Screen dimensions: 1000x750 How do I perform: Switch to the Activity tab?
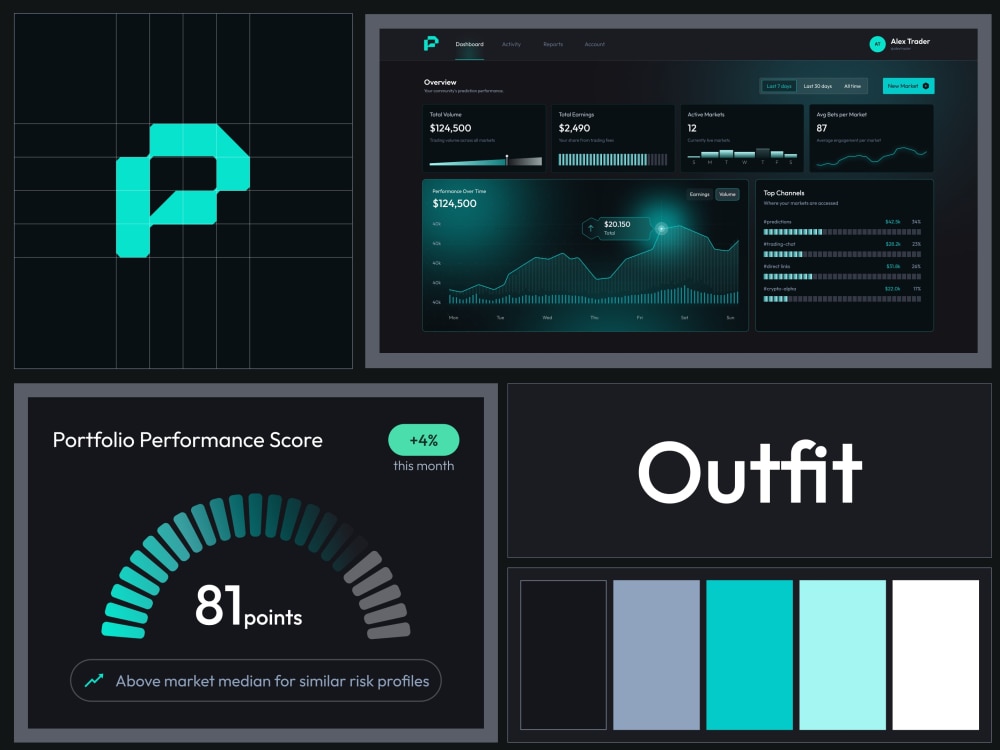[511, 44]
